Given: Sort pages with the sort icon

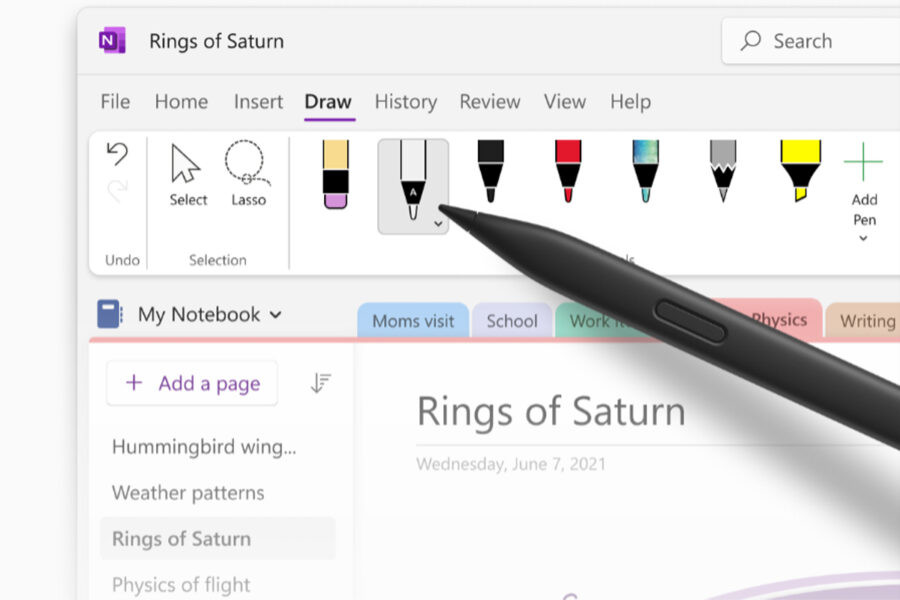Looking at the screenshot, I should [x=320, y=383].
